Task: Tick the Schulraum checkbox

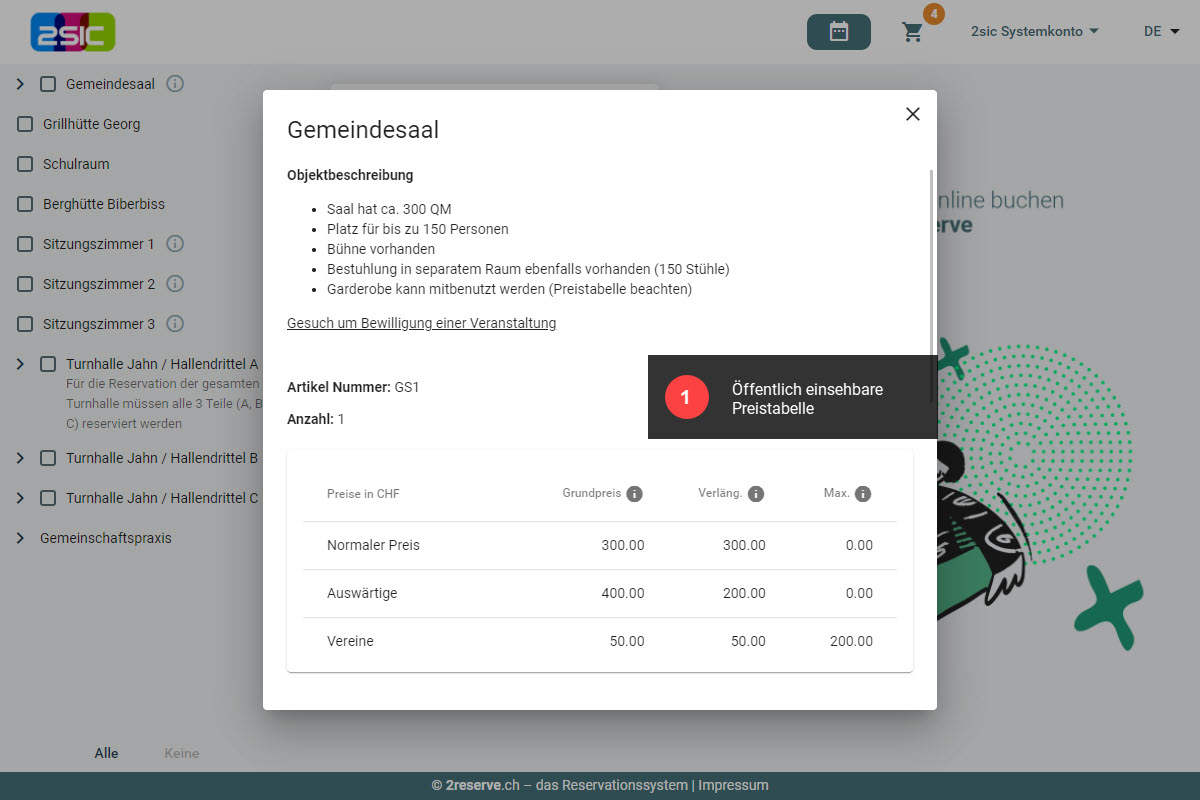Action: pyautogui.click(x=25, y=164)
